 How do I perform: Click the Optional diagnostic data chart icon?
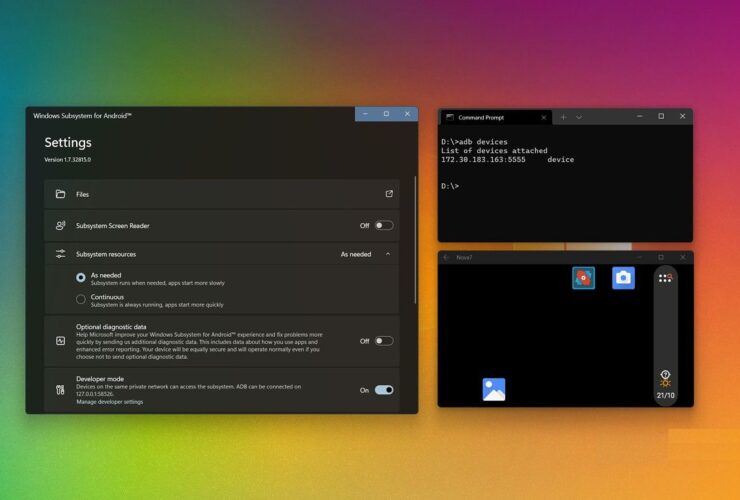coord(60,340)
